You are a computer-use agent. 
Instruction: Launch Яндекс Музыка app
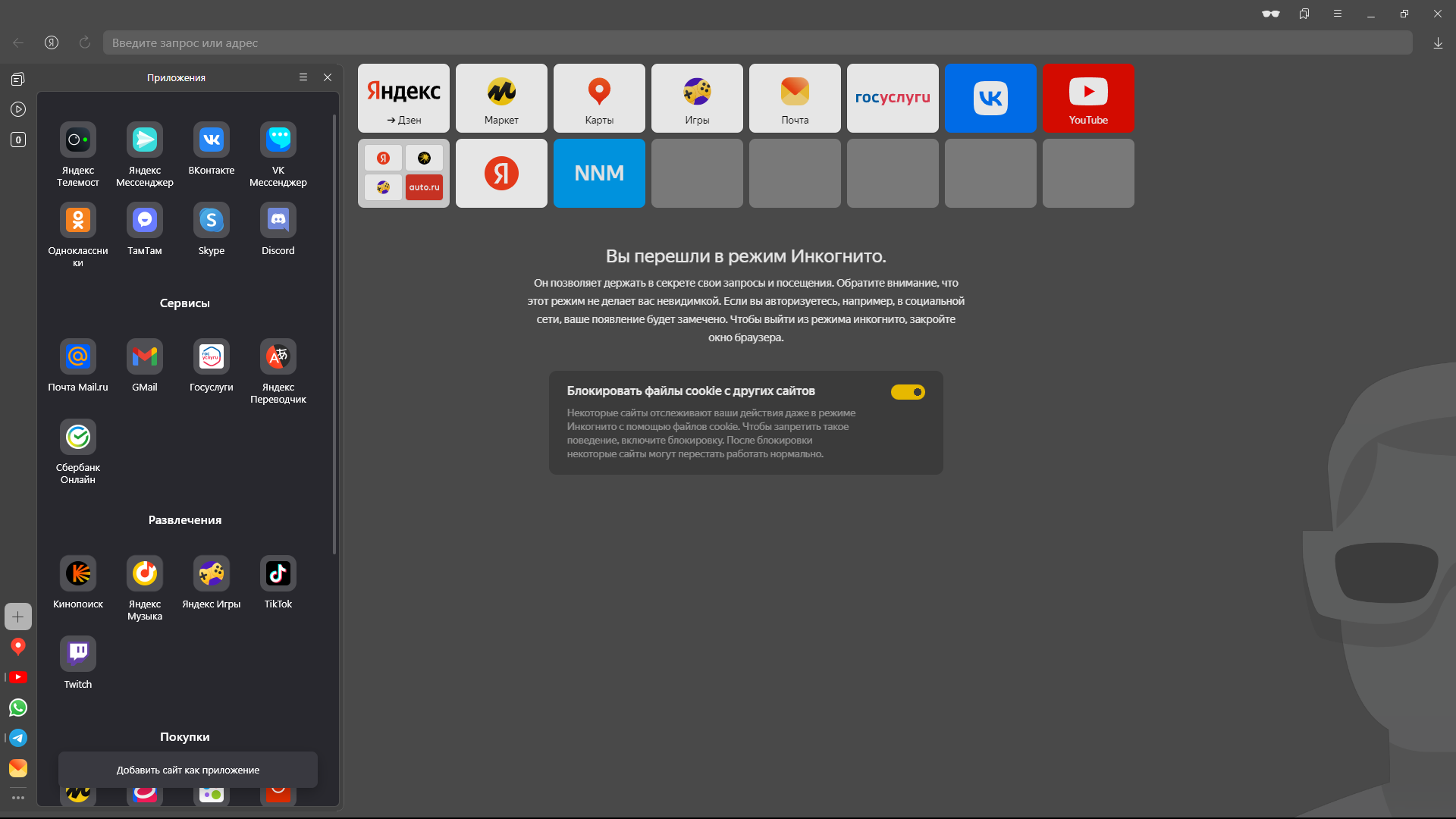145,588
